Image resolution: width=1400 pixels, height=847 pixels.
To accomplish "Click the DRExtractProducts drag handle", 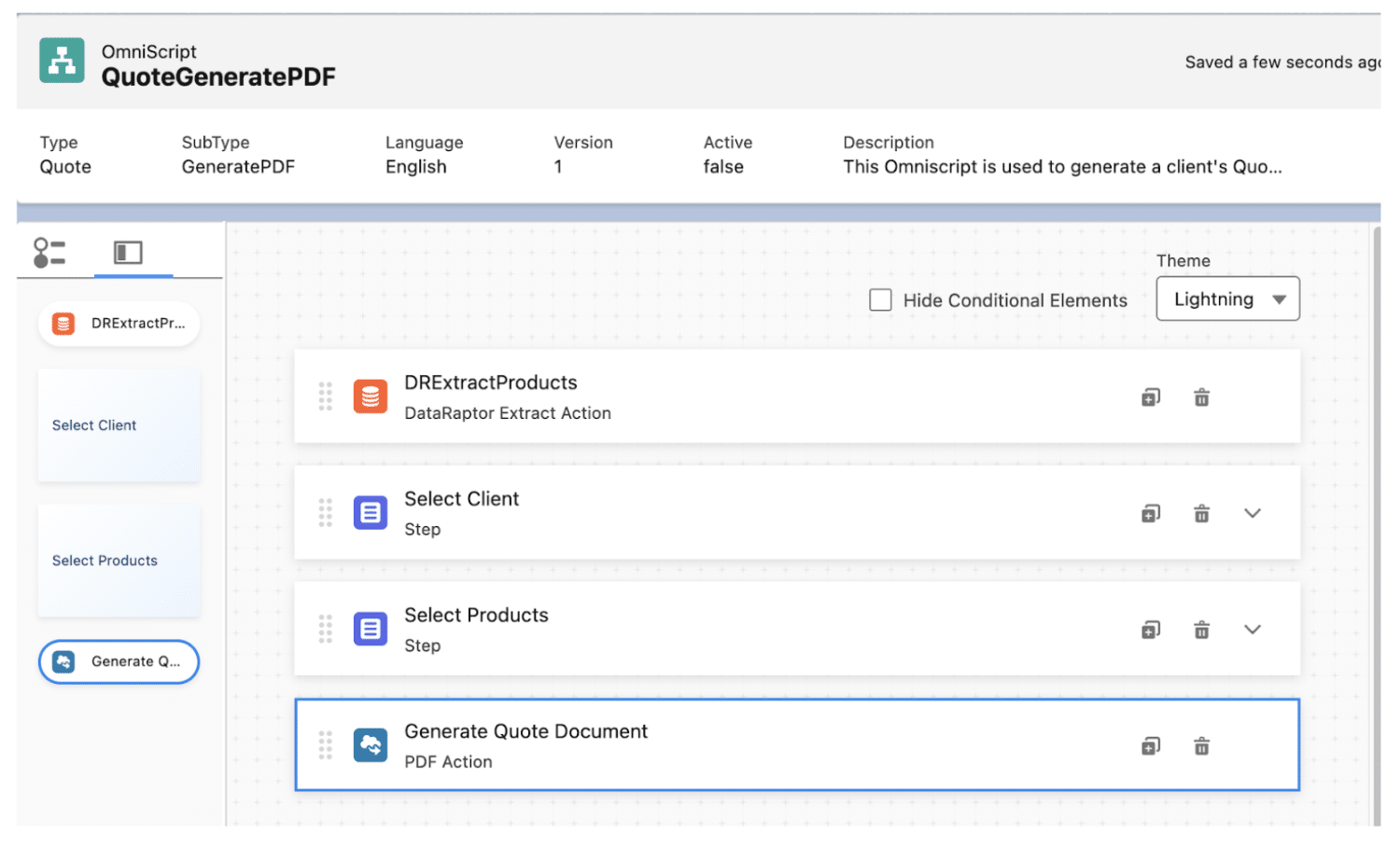I will click(x=325, y=396).
